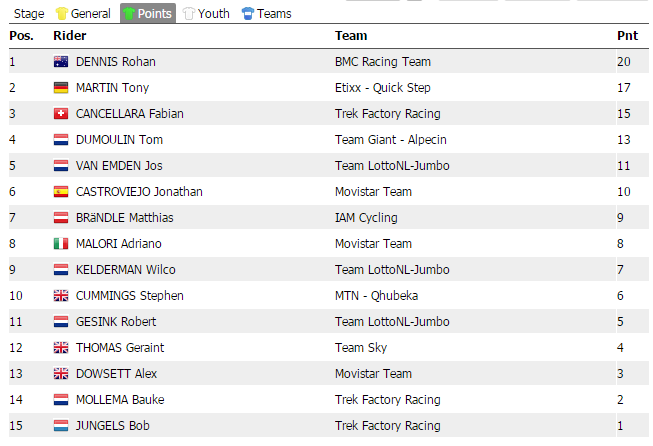Click the Australian flag beside Dennis Rohan

pos(60,62)
